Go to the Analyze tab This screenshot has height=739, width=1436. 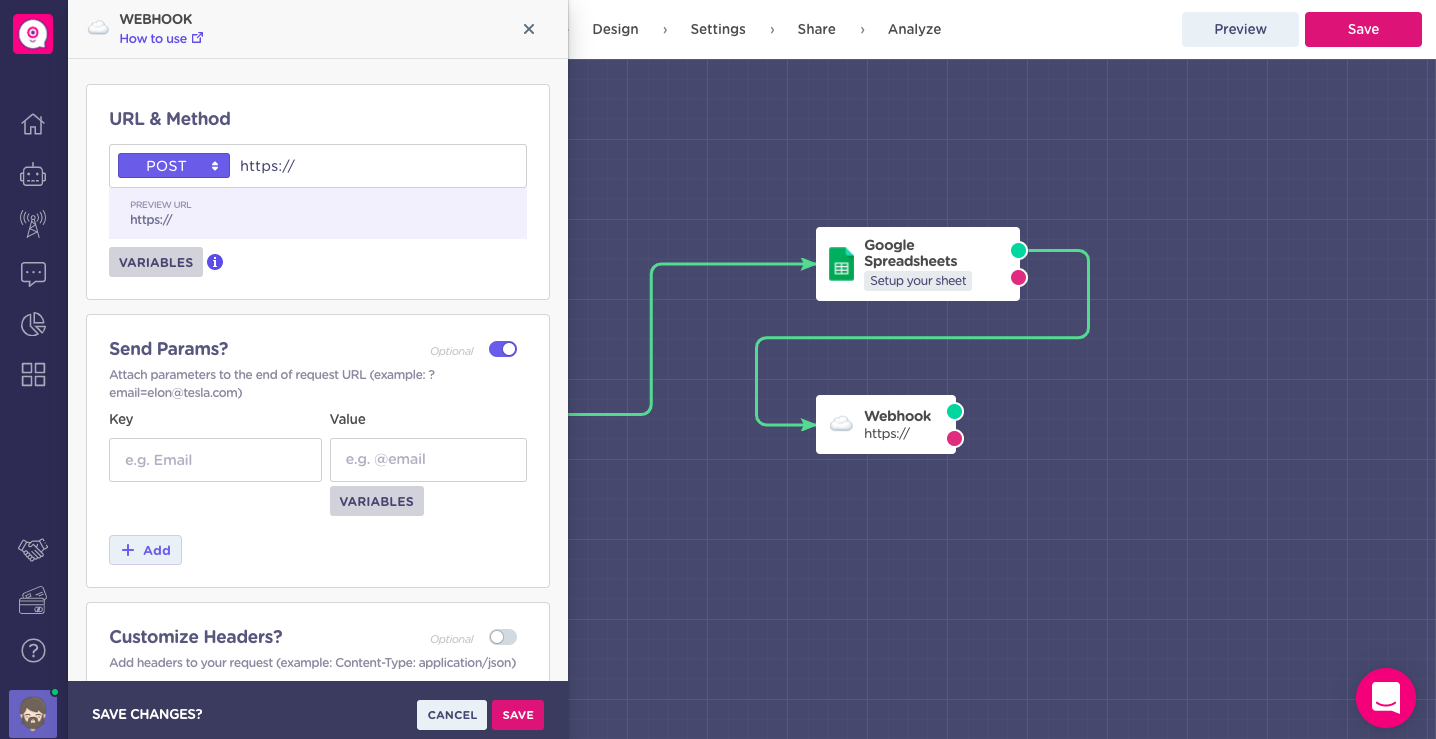click(914, 29)
